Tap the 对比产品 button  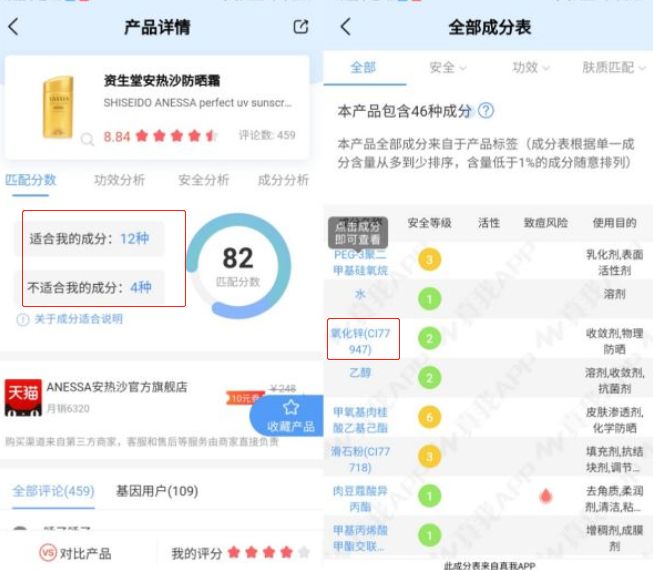pyautogui.click(x=76, y=553)
